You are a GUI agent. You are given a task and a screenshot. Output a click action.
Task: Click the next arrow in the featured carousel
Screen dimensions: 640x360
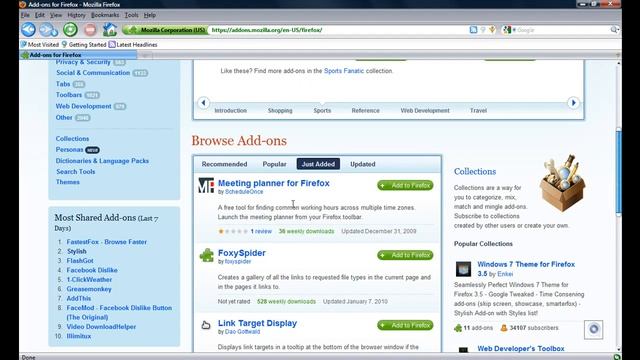[x=573, y=103]
